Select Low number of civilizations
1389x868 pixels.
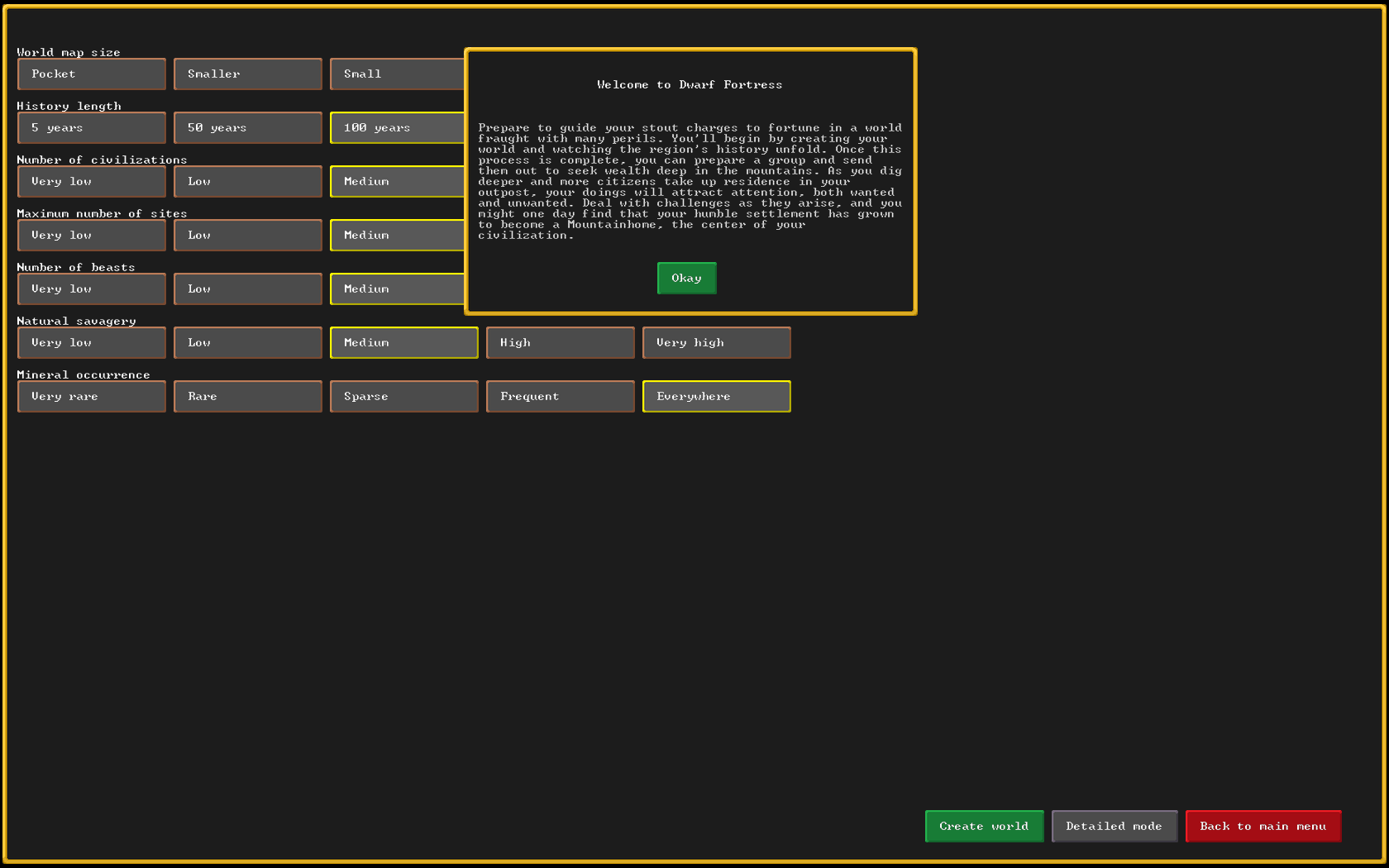tap(248, 182)
